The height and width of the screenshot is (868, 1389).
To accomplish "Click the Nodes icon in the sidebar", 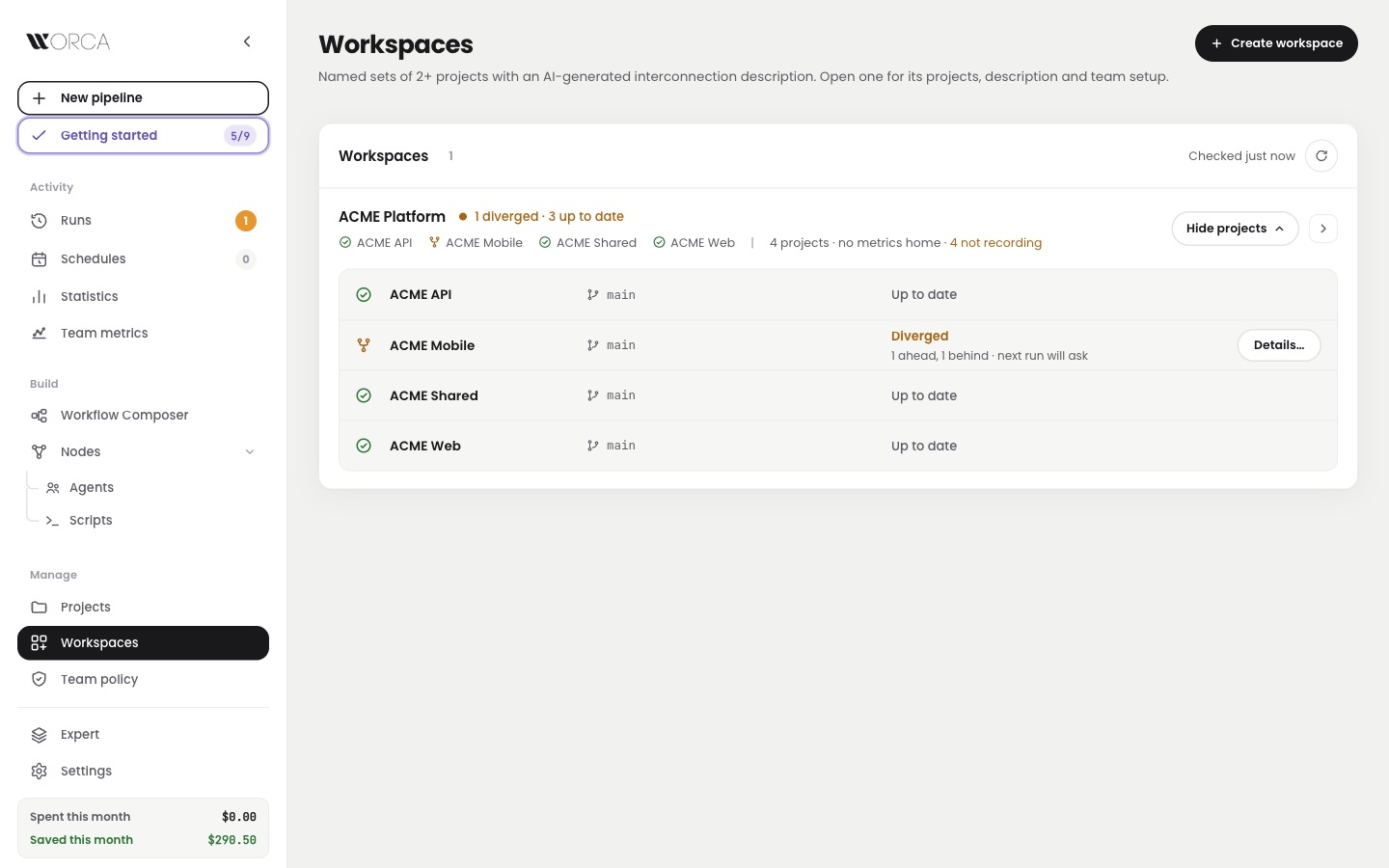I will (x=40, y=452).
